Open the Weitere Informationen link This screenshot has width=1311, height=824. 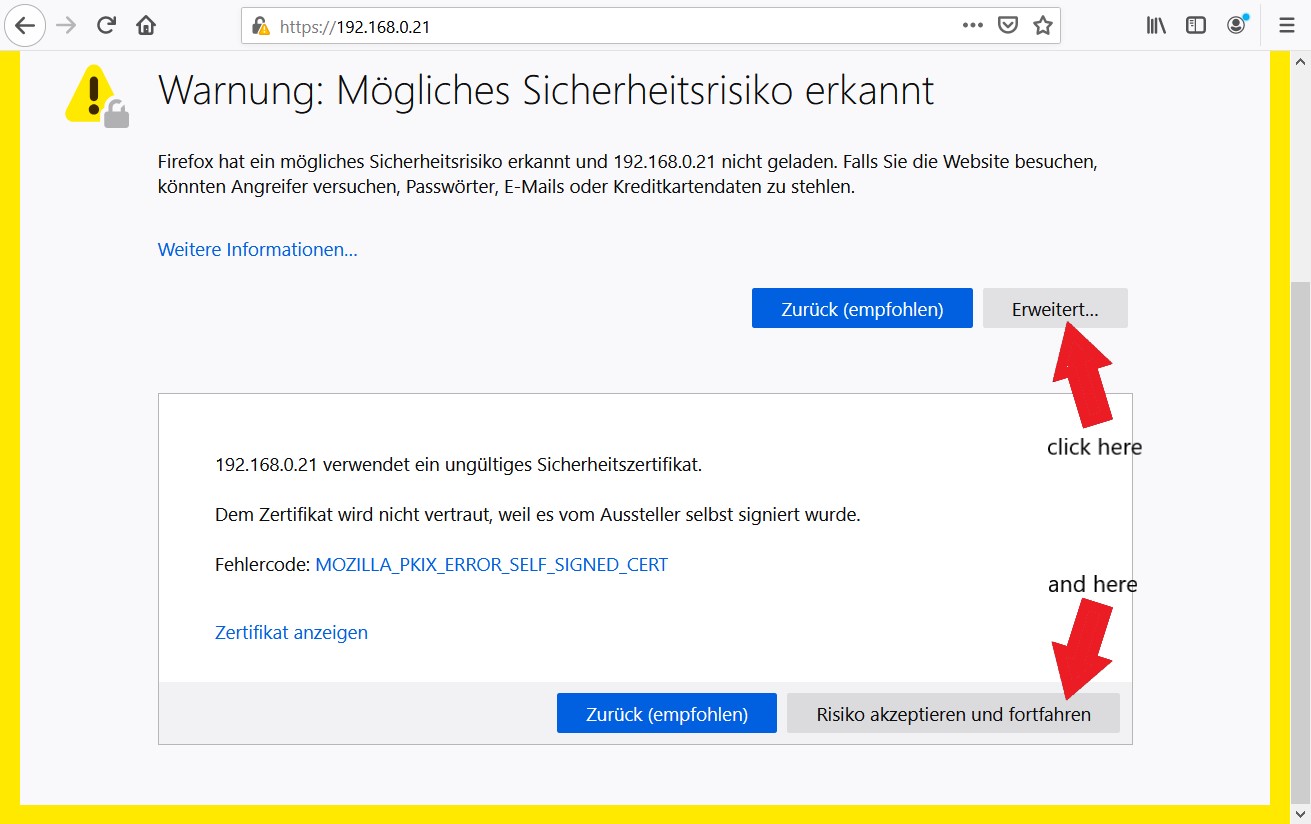[x=257, y=249]
